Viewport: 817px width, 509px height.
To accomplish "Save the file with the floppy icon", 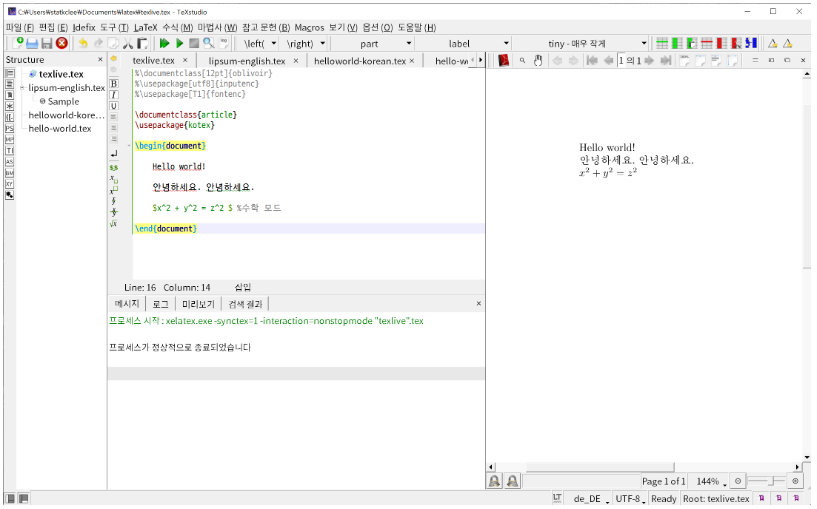I will coord(46,43).
